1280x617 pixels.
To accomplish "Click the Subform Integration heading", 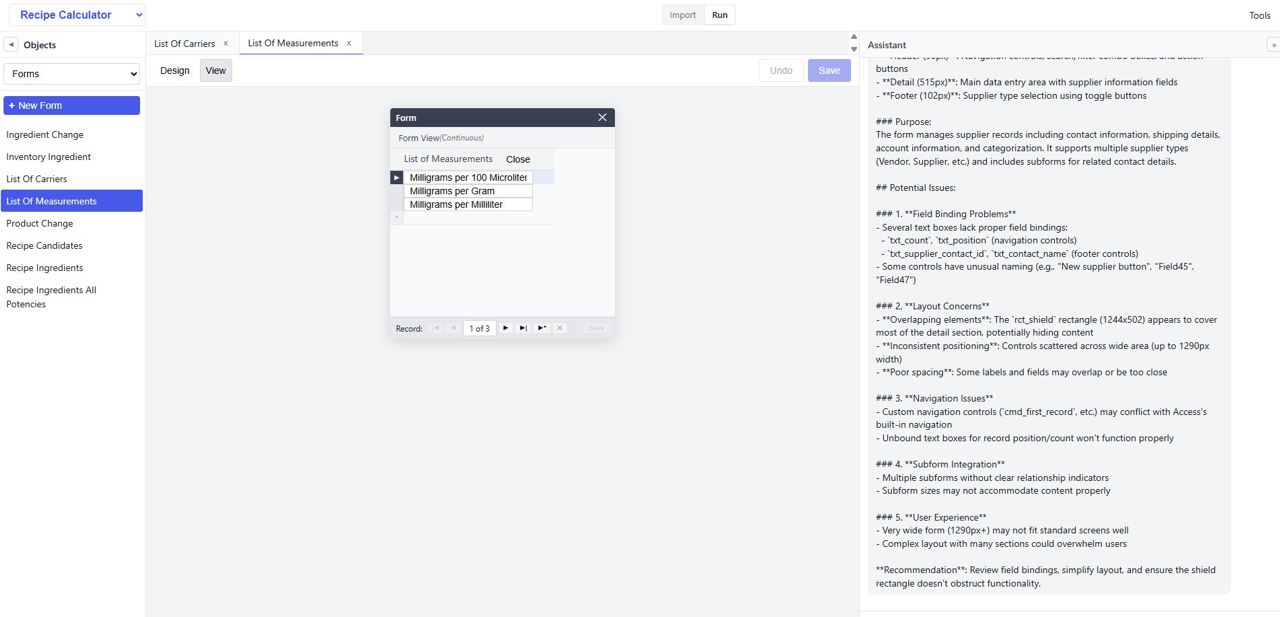I will click(x=940, y=464).
